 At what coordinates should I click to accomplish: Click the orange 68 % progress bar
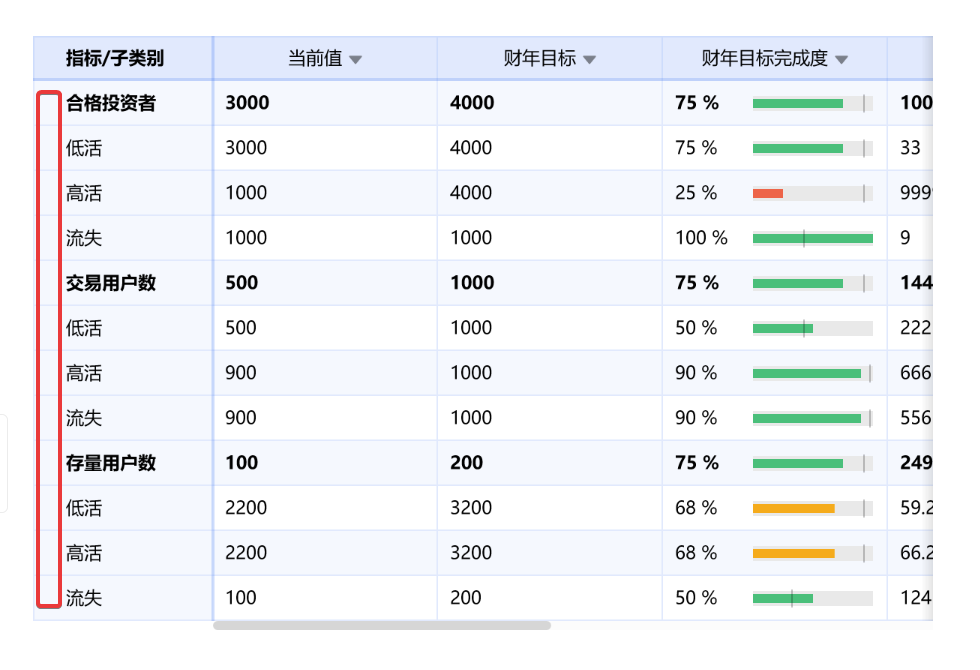point(795,508)
